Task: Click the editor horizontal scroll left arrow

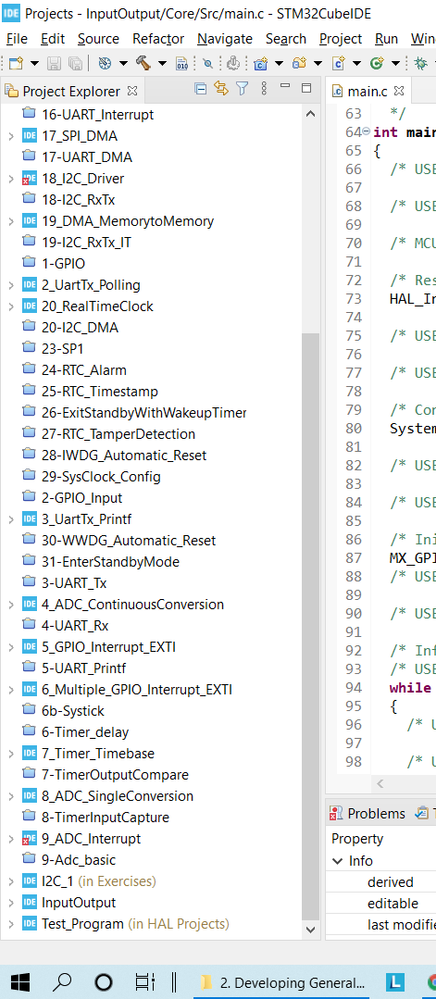Action: pos(380,783)
